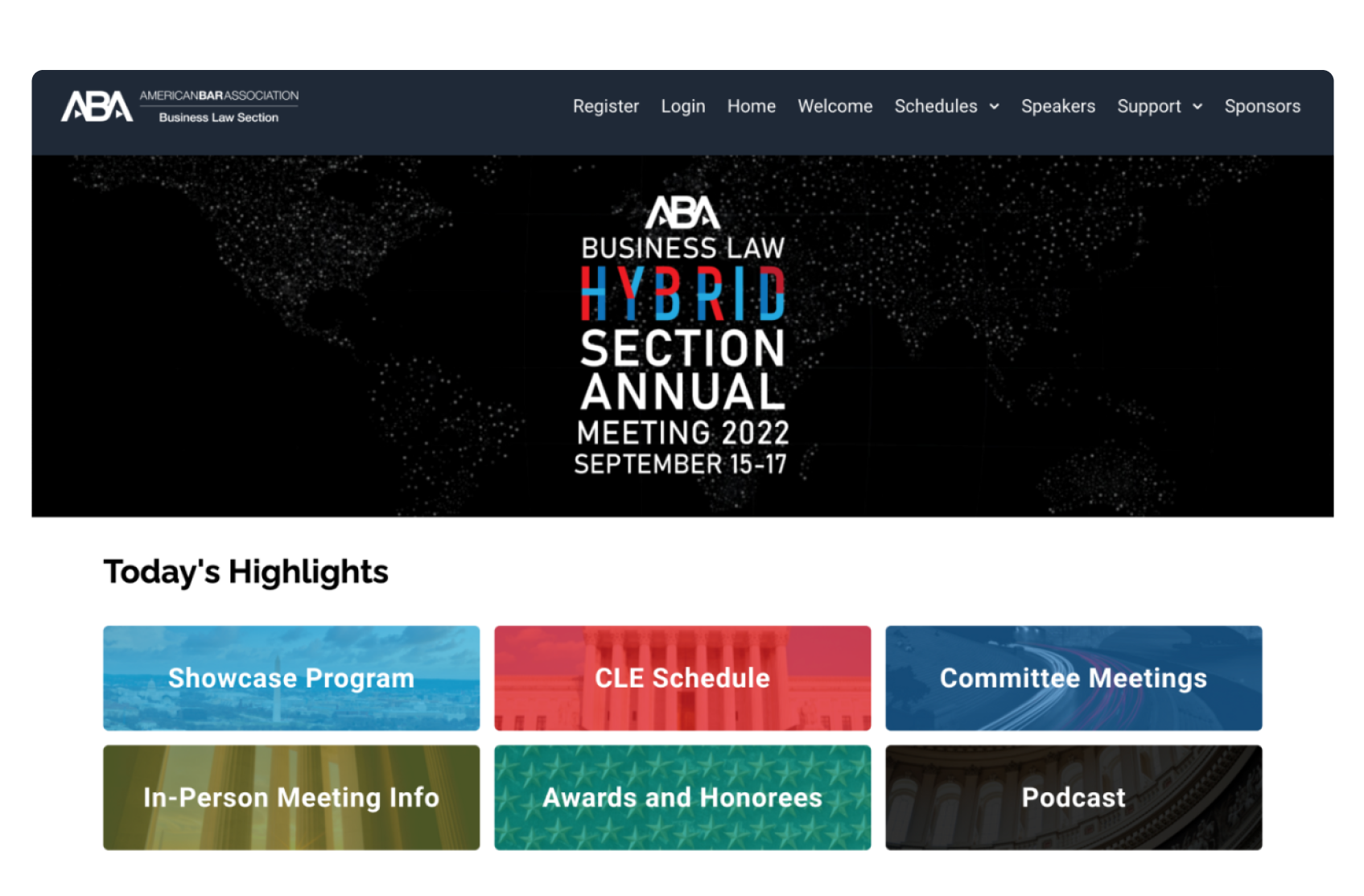This screenshot has width=1364, height=896.
Task: Open the Sponsors page
Action: tap(1263, 106)
